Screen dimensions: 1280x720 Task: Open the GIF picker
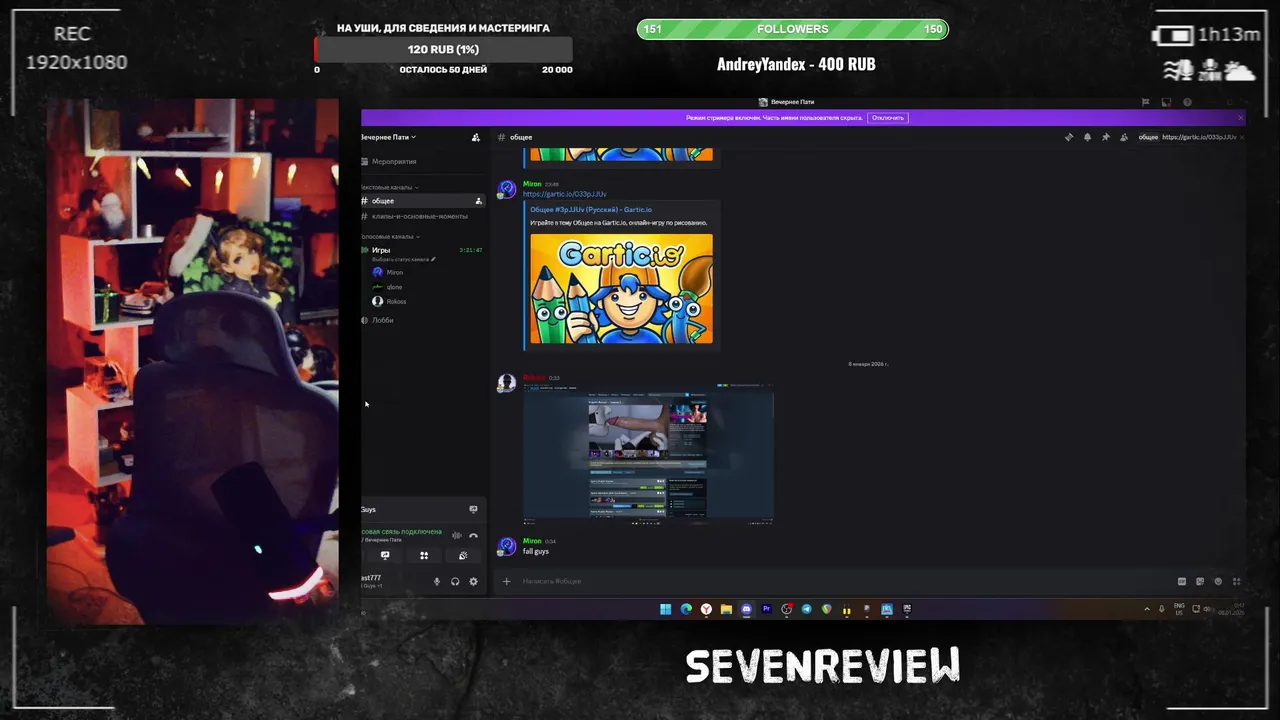pos(1182,581)
